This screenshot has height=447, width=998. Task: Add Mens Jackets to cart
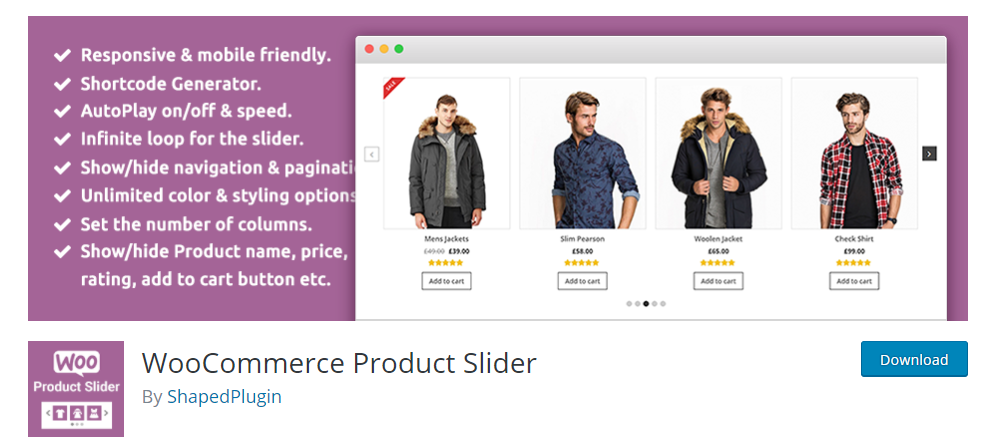click(446, 281)
